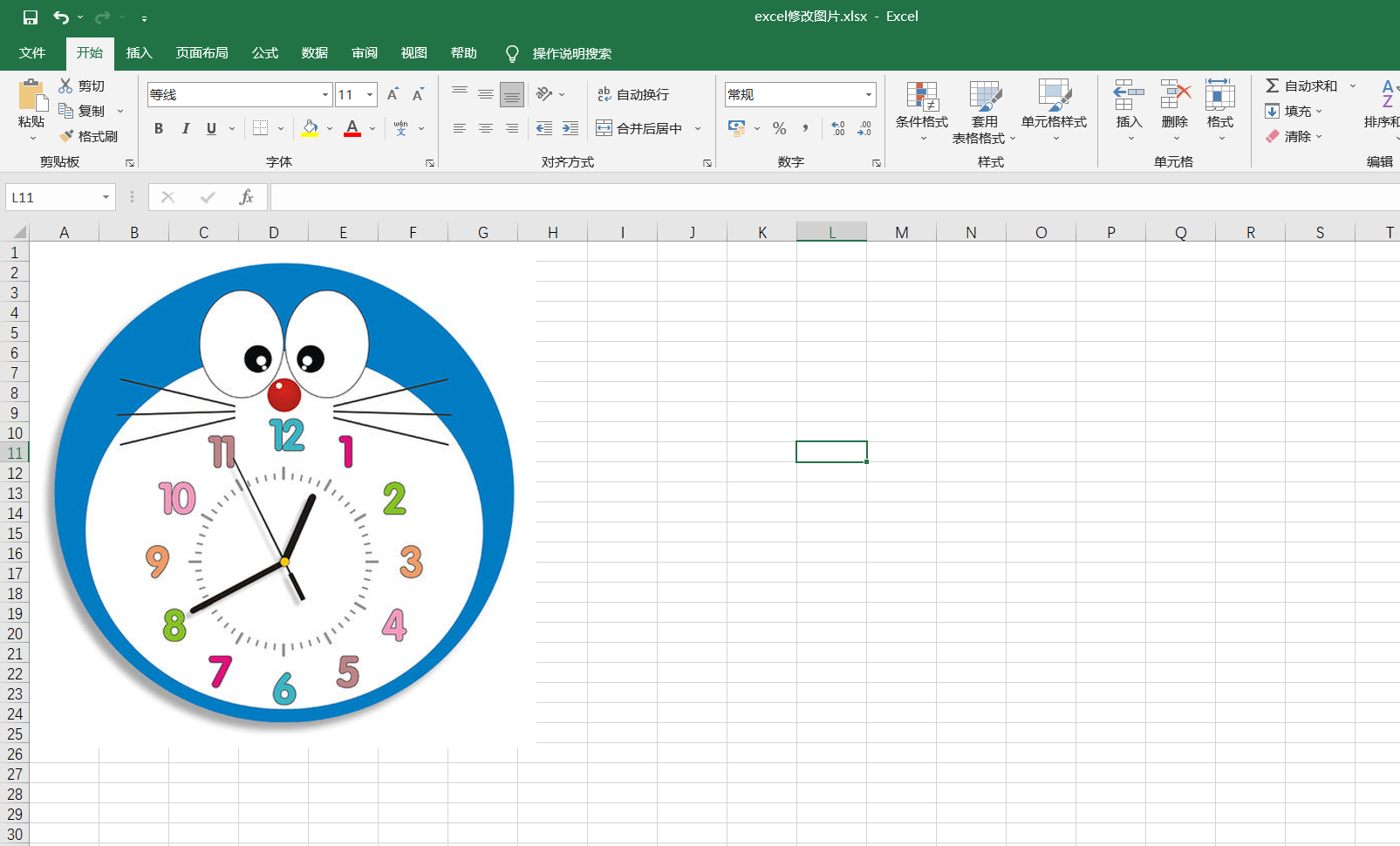
Task: Click decrease decimal places icon
Action: pos(864,128)
